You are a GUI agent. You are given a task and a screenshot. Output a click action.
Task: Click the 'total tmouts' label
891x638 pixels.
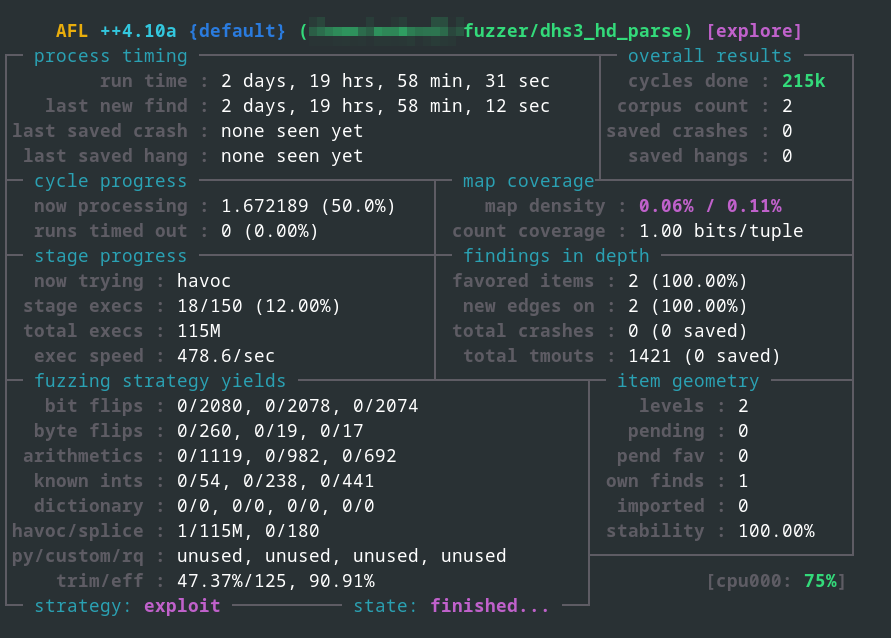[x=528, y=356]
